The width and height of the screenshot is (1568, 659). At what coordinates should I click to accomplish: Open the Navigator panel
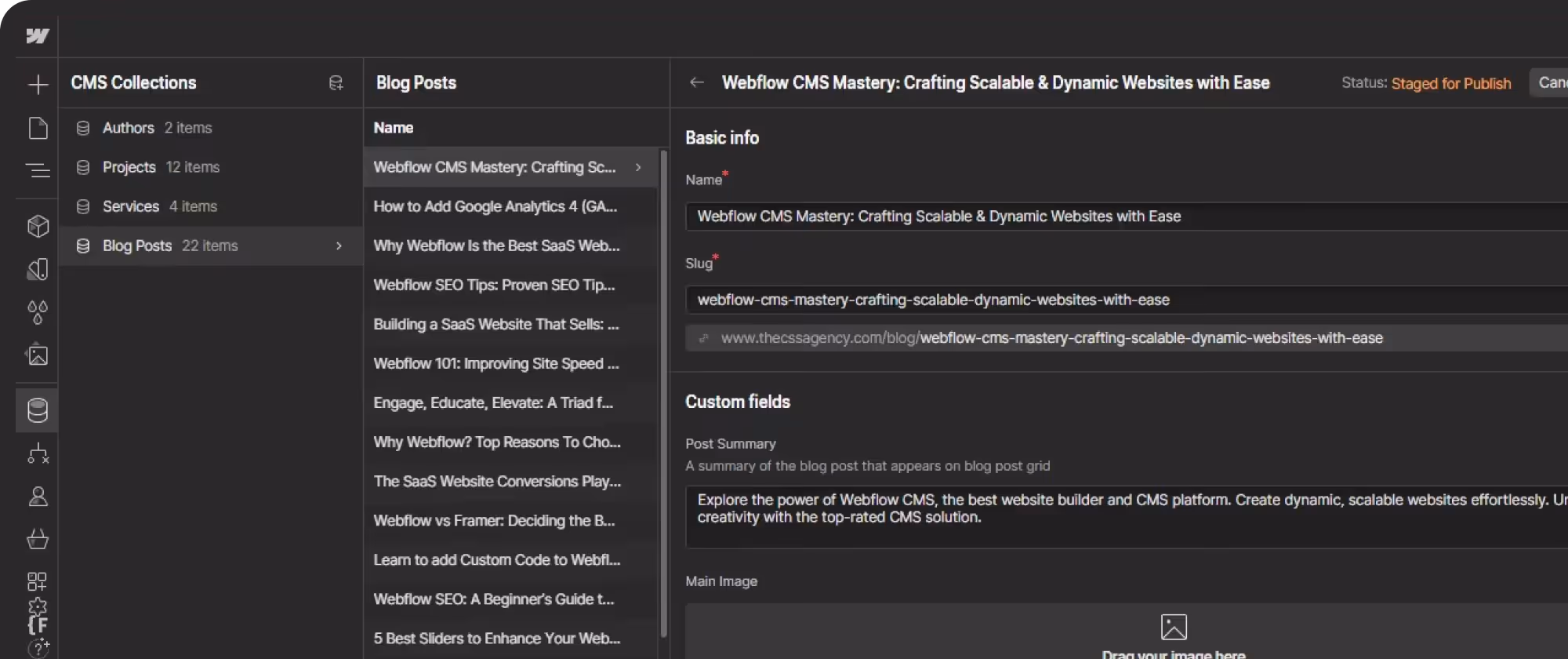tap(38, 170)
